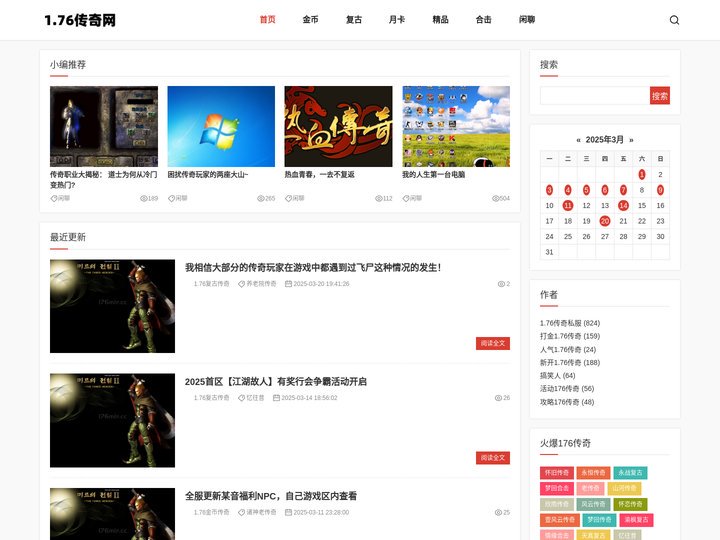Click 闲聊 tag under 第一台电脑 article
Viewport: 720px width, 540px height.
pos(412,198)
